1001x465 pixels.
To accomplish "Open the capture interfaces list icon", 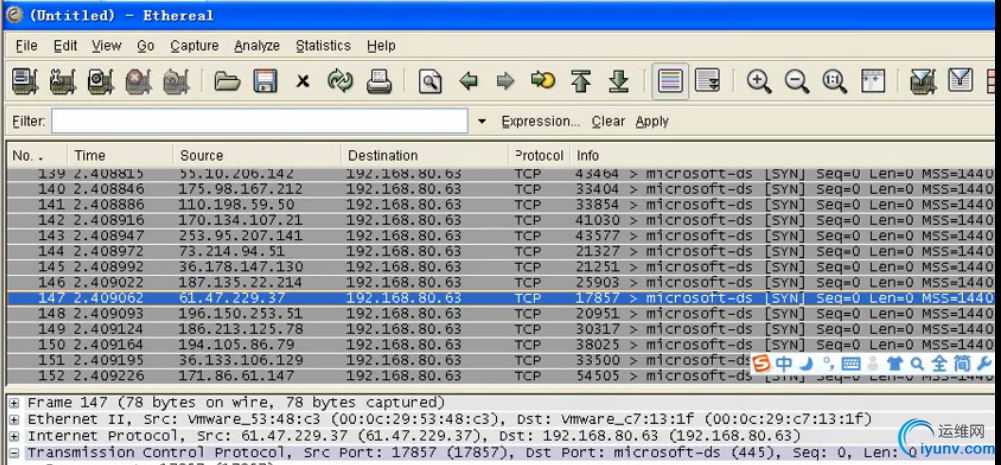I will (25, 81).
